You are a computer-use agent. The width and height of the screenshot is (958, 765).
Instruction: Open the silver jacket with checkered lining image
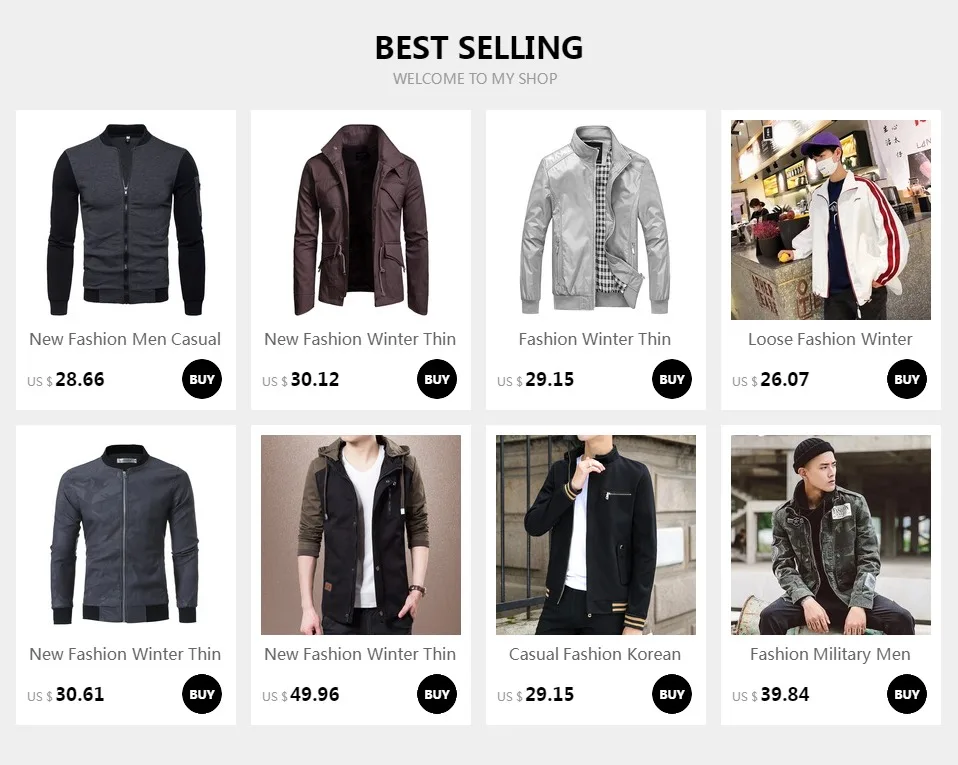pyautogui.click(x=596, y=220)
